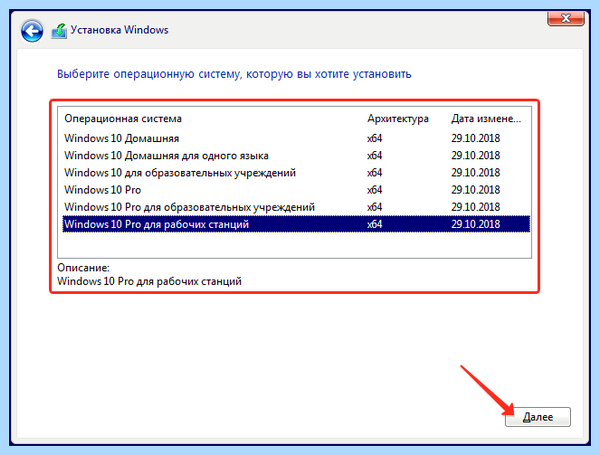Click x64 in the Windows 10 Домашняя row
600x455 pixels.
pyautogui.click(x=375, y=138)
